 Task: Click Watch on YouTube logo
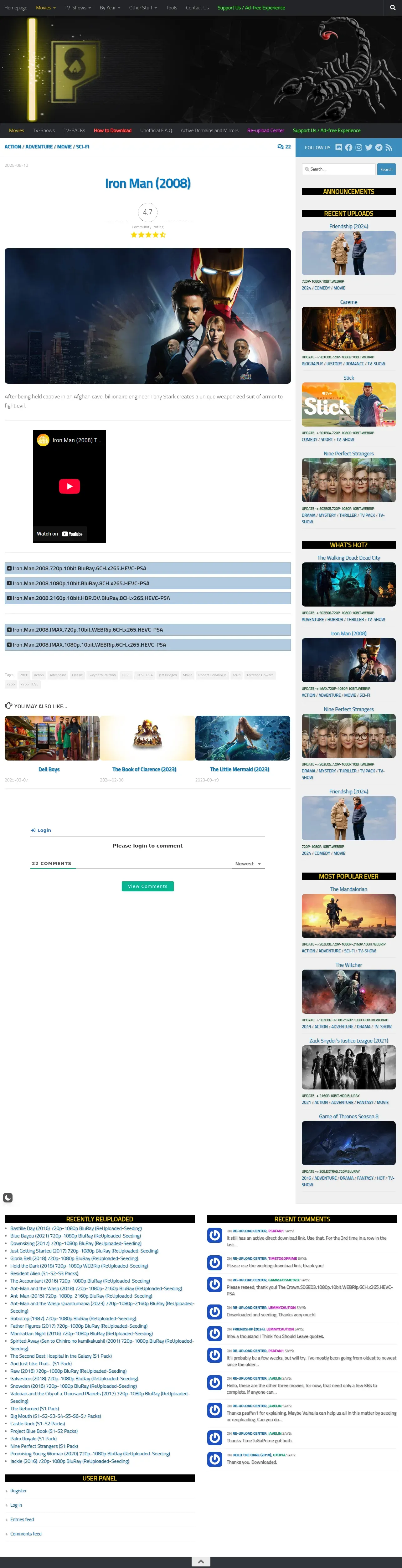60,534
